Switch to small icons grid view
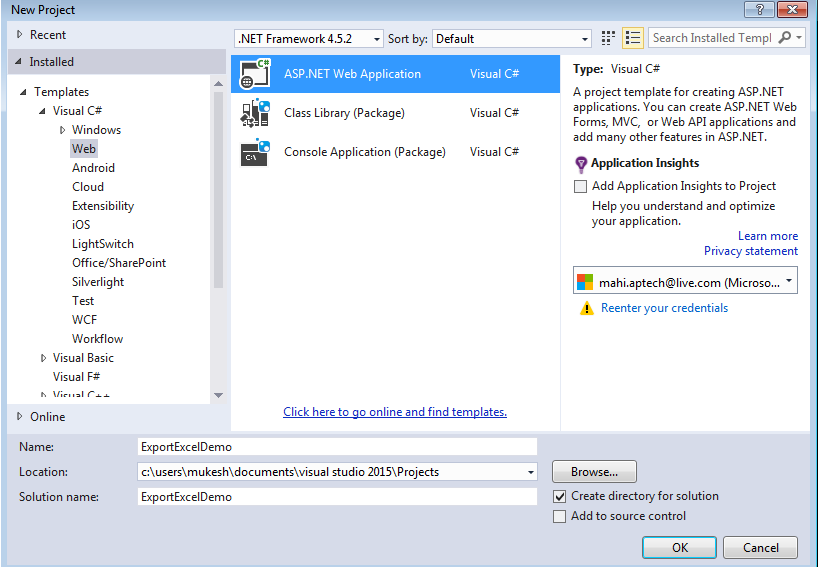Screen dimensions: 818x567 pos(608,38)
